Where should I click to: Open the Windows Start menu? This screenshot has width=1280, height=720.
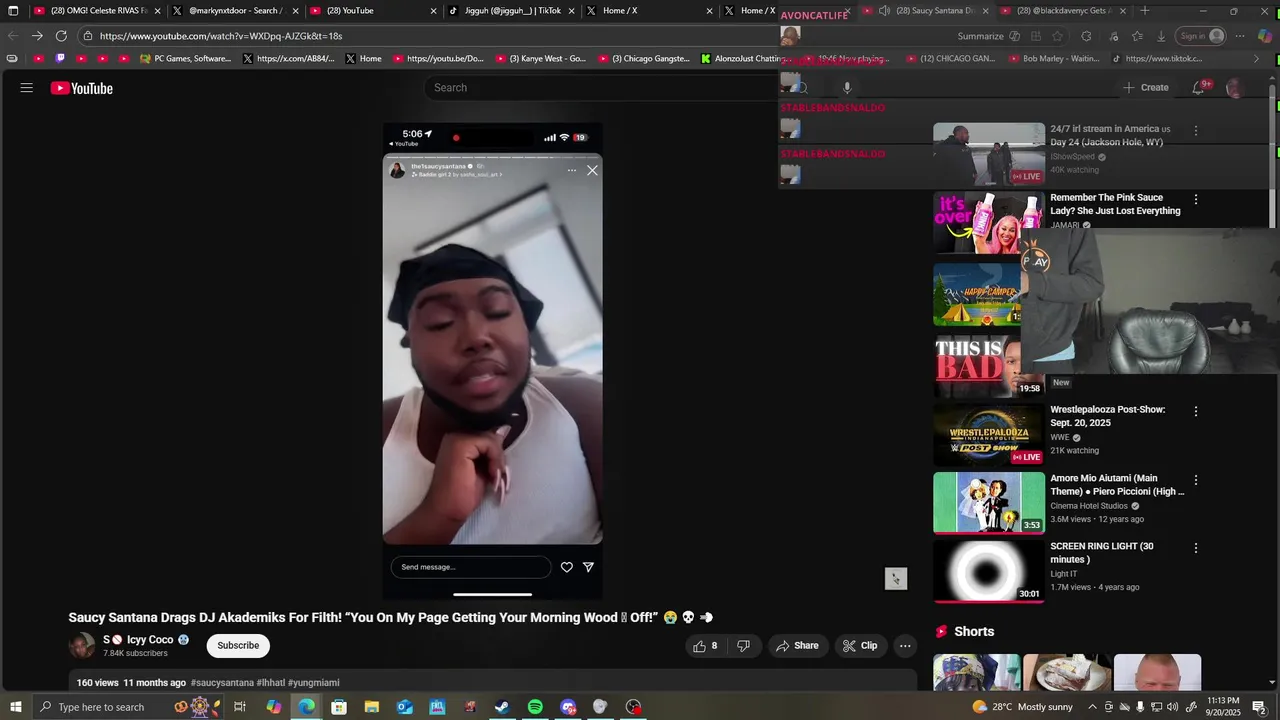(15, 707)
